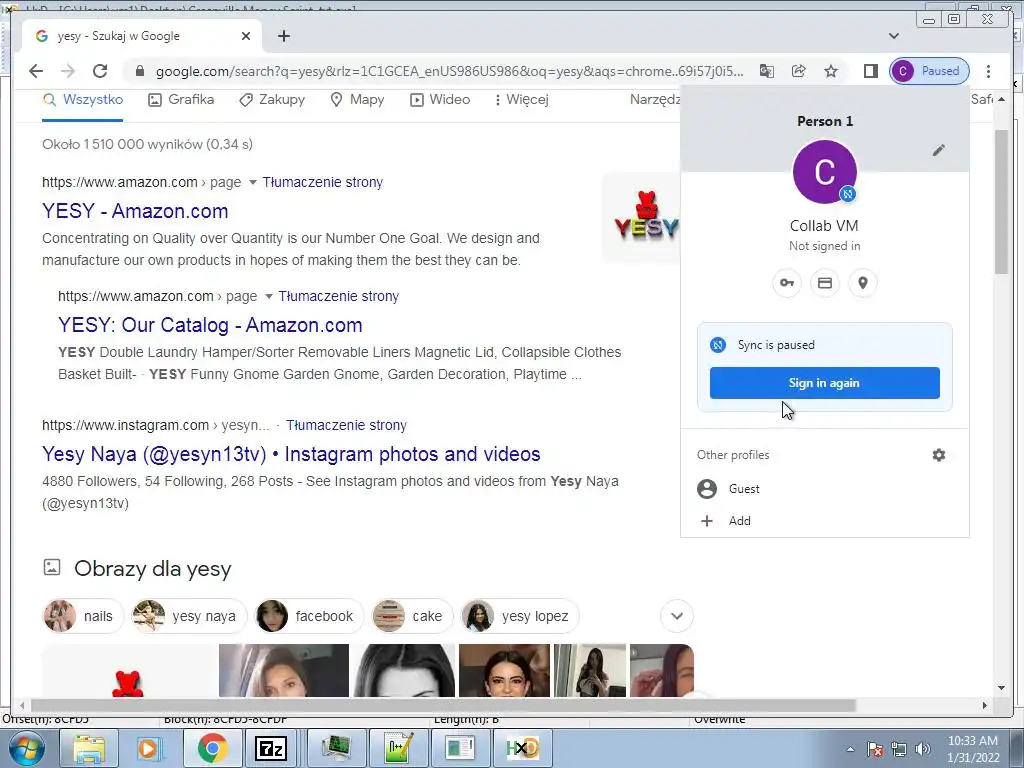Close the yesy Google search tab
The width and height of the screenshot is (1024, 768).
tap(246, 36)
